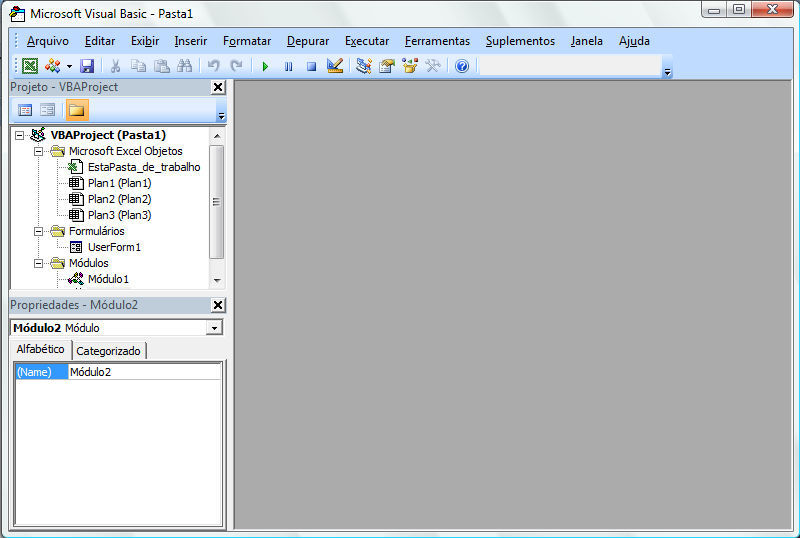Select EstaPasta_de_trabalho in project tree
Screen dimensions: 800x538
click(144, 167)
